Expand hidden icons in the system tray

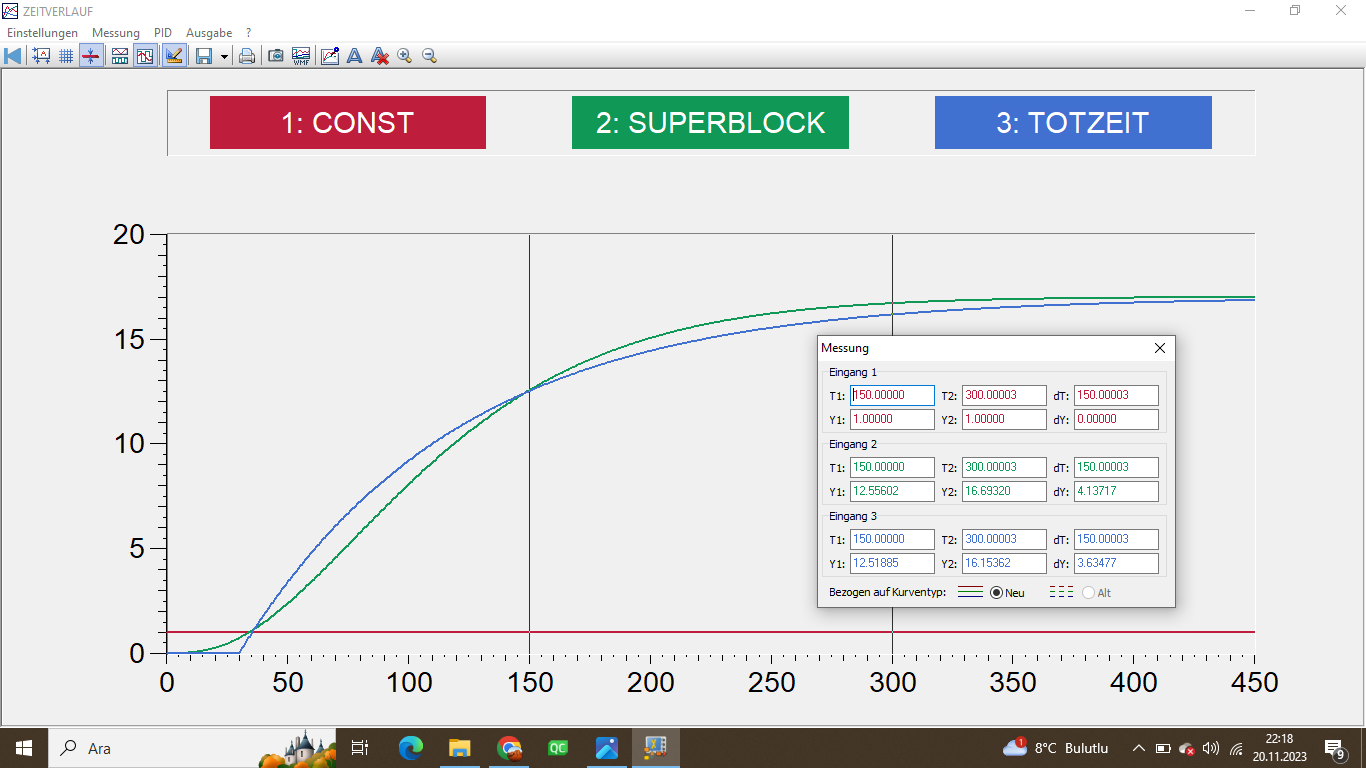[x=1139, y=747]
